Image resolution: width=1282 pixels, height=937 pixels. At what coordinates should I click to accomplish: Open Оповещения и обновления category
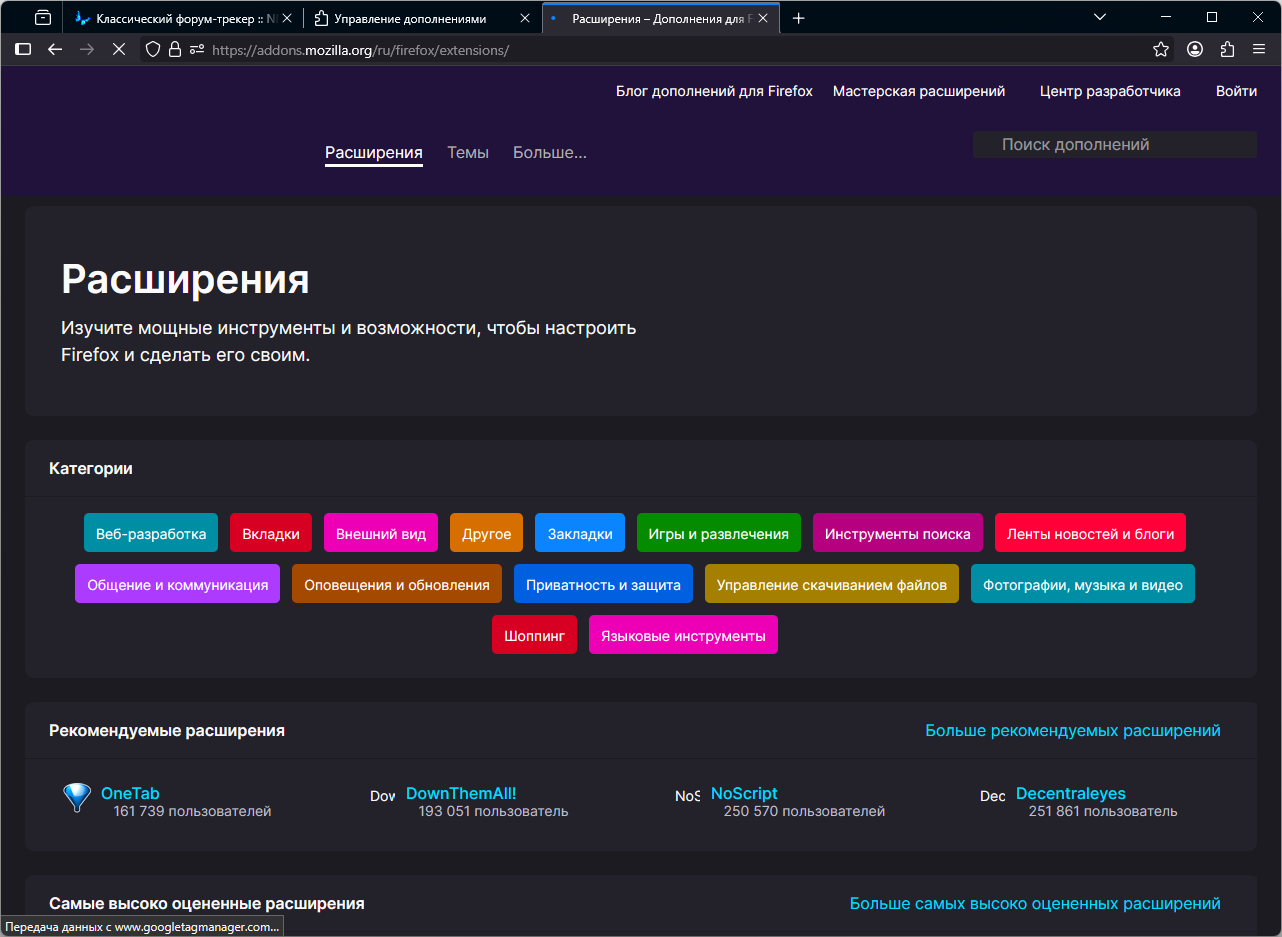(397, 584)
